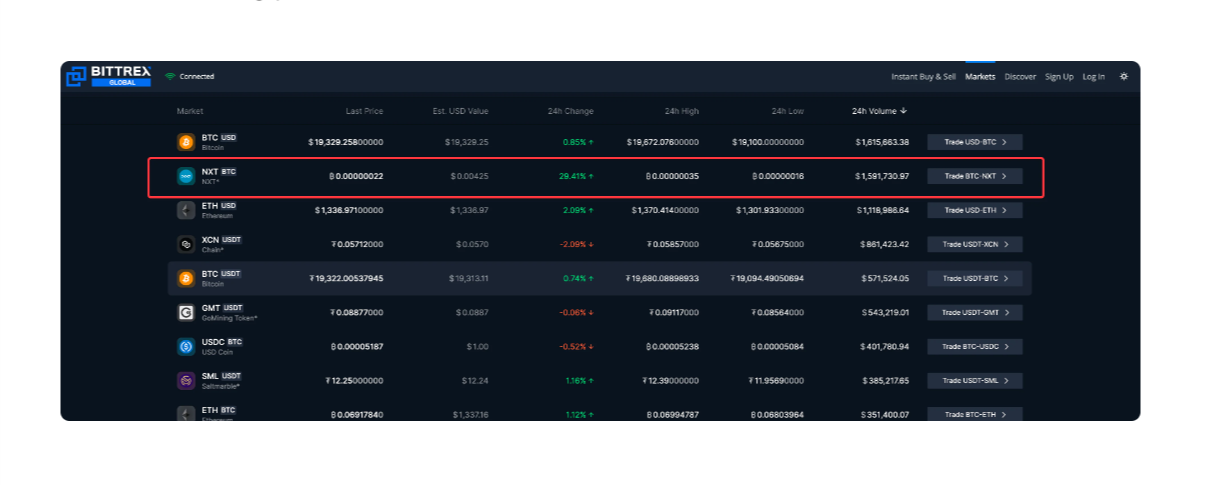The width and height of the screenshot is (1213, 485).
Task: Click the 1.16% change value for SML
Action: pyautogui.click(x=579, y=381)
